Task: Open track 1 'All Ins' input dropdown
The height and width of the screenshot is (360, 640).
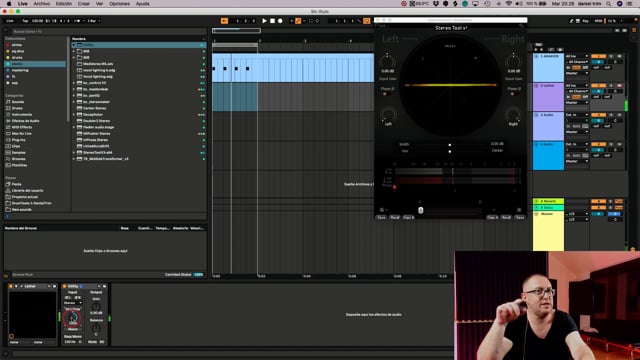Action: point(577,56)
